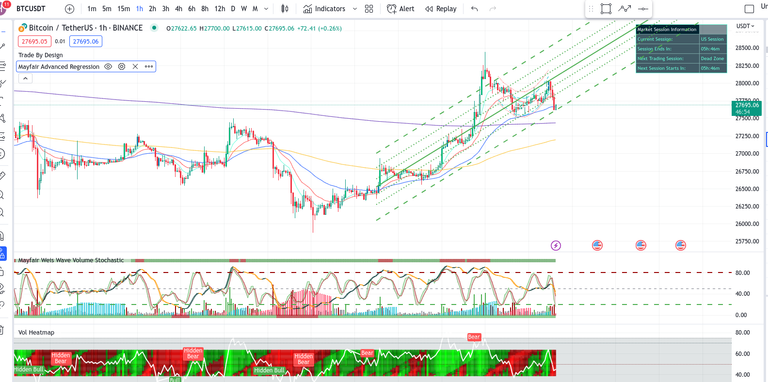Open the BTCUSDT symbol search
Image resolution: width=768 pixels, height=382 pixels.
pyautogui.click(x=31, y=9)
